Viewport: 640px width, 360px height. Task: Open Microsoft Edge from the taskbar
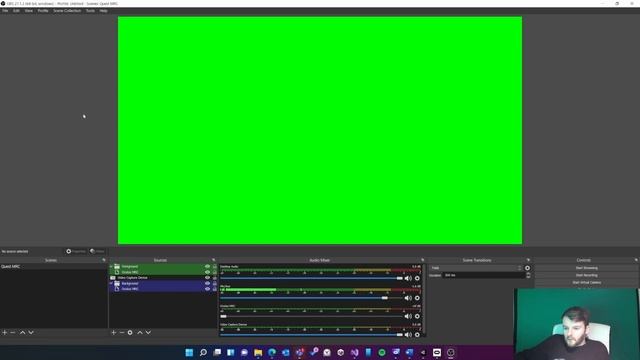click(272, 352)
